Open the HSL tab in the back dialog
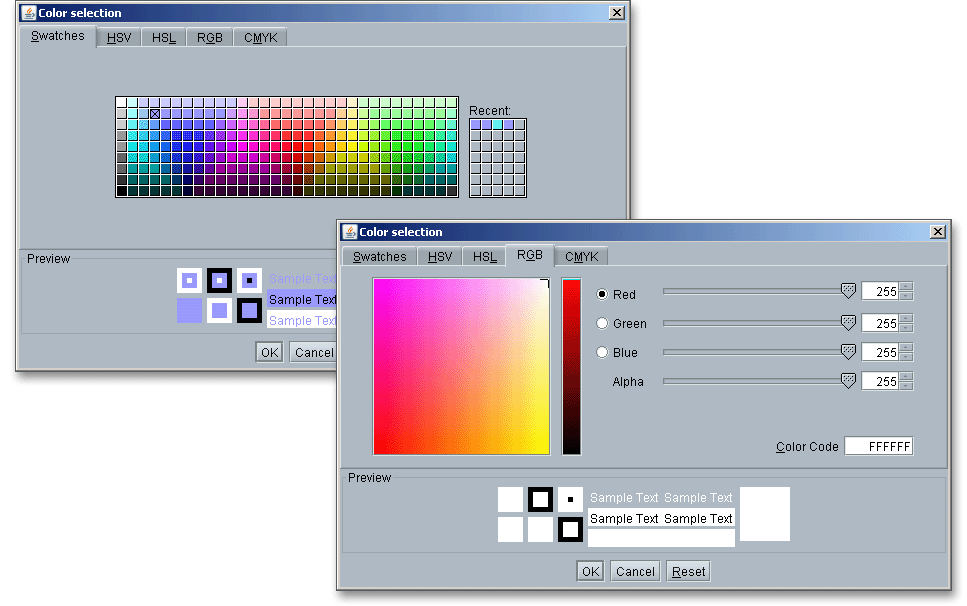This screenshot has width=967, height=606. pos(164,38)
